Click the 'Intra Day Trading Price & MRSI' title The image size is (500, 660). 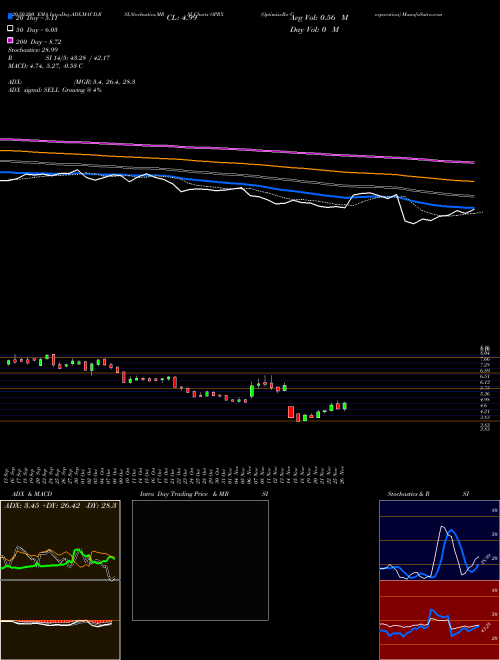tap(204, 494)
